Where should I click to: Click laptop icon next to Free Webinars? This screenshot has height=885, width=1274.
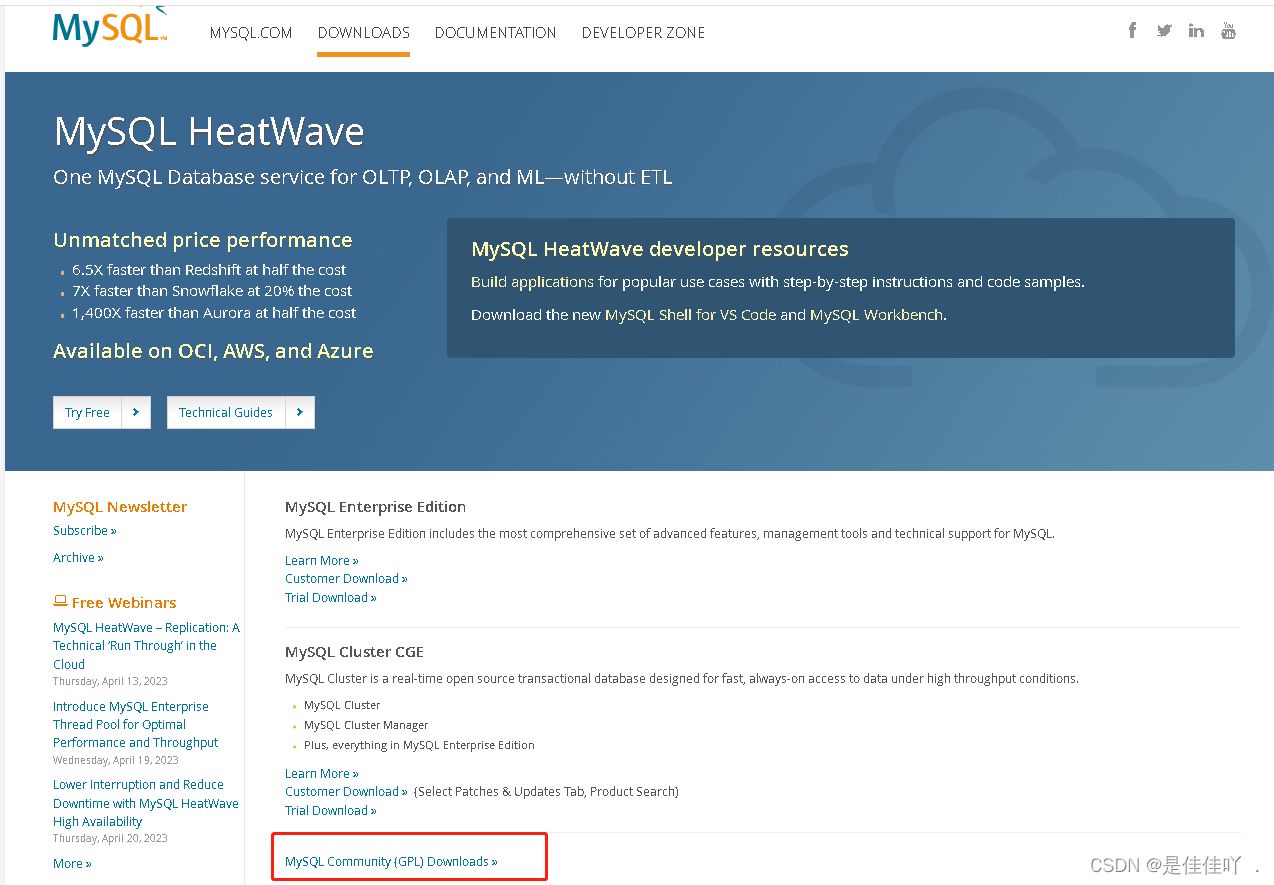tap(60, 602)
